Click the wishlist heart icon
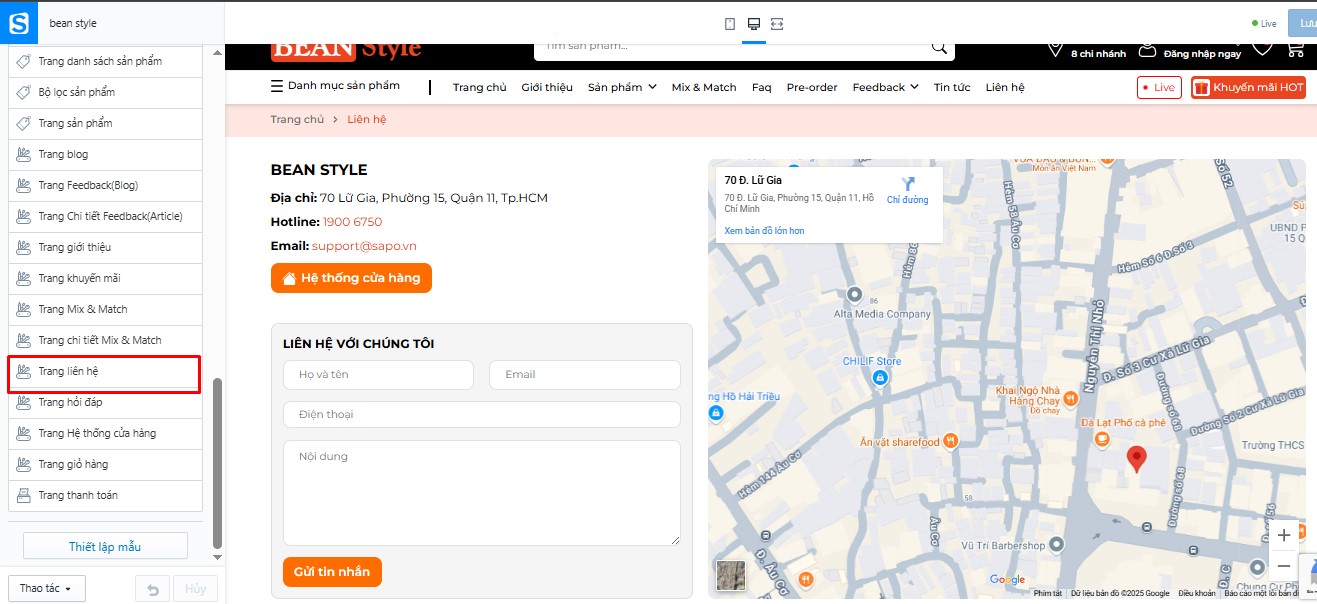1317x604 pixels. 1262,48
